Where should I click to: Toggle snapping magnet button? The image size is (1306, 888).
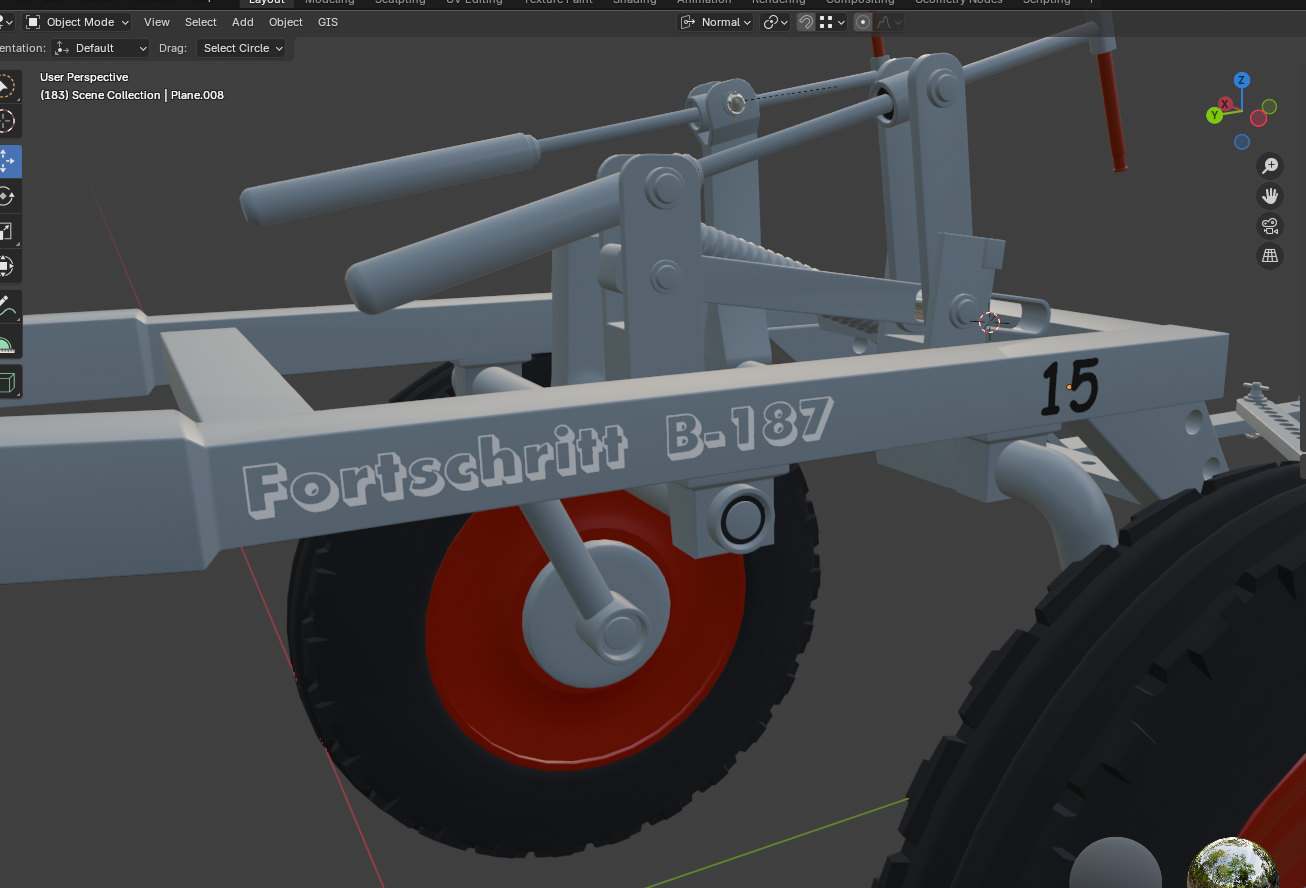pos(805,22)
